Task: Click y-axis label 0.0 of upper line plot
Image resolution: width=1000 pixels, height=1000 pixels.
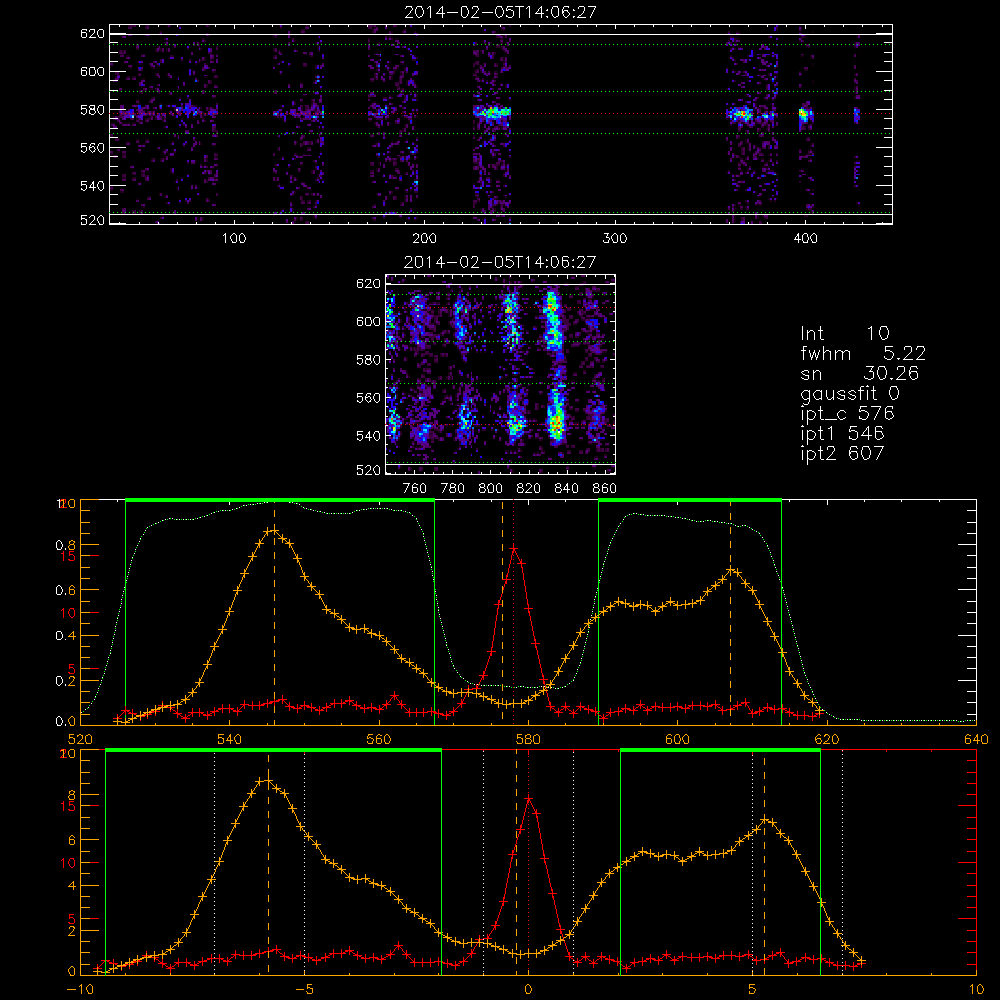Action: coord(66,722)
